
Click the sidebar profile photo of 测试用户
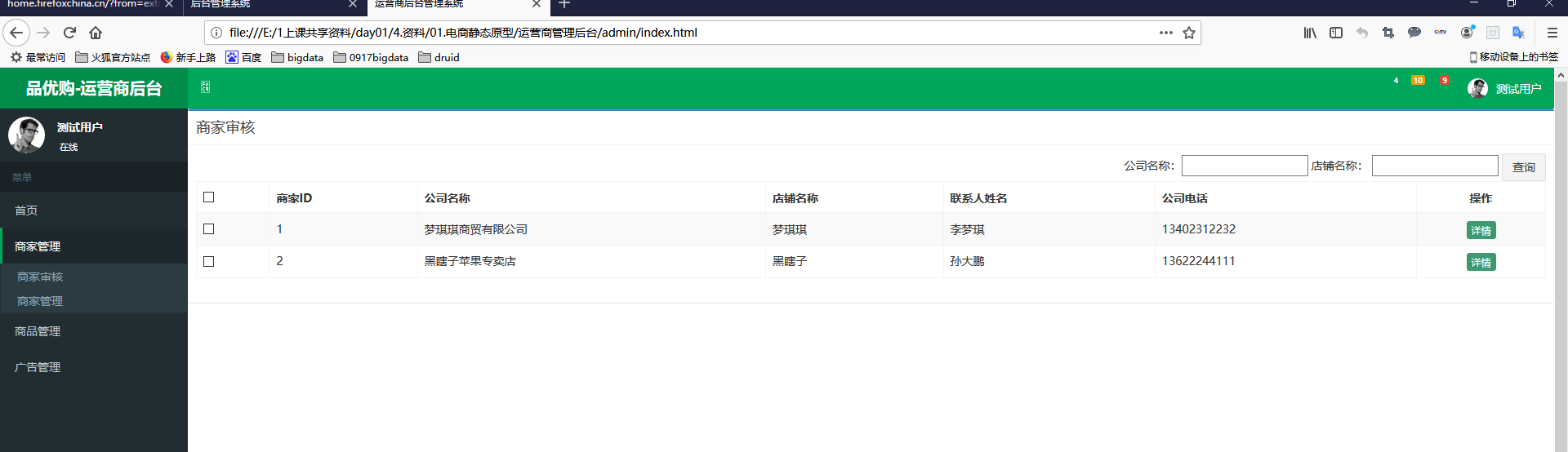click(x=27, y=135)
